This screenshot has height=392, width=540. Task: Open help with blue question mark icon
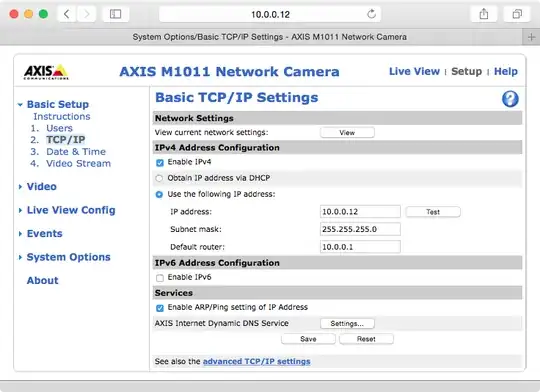[510, 99]
